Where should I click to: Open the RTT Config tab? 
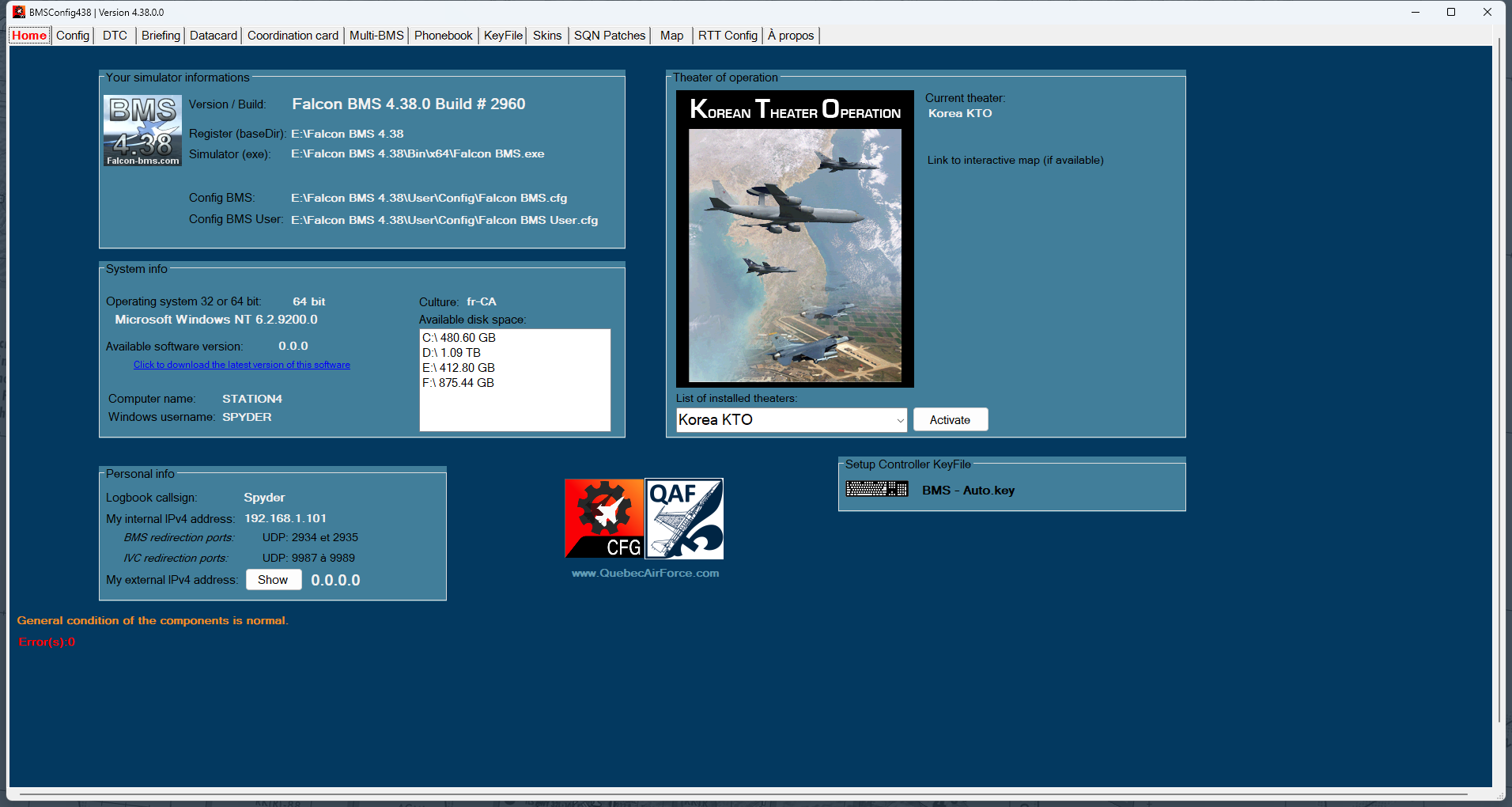[728, 36]
